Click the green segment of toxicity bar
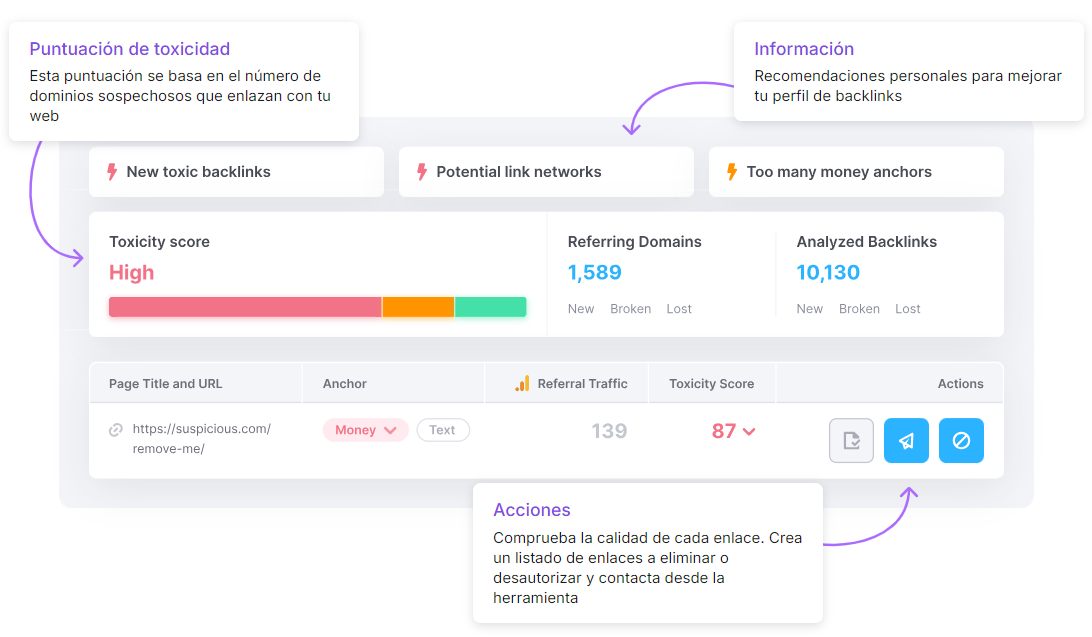 tap(491, 307)
